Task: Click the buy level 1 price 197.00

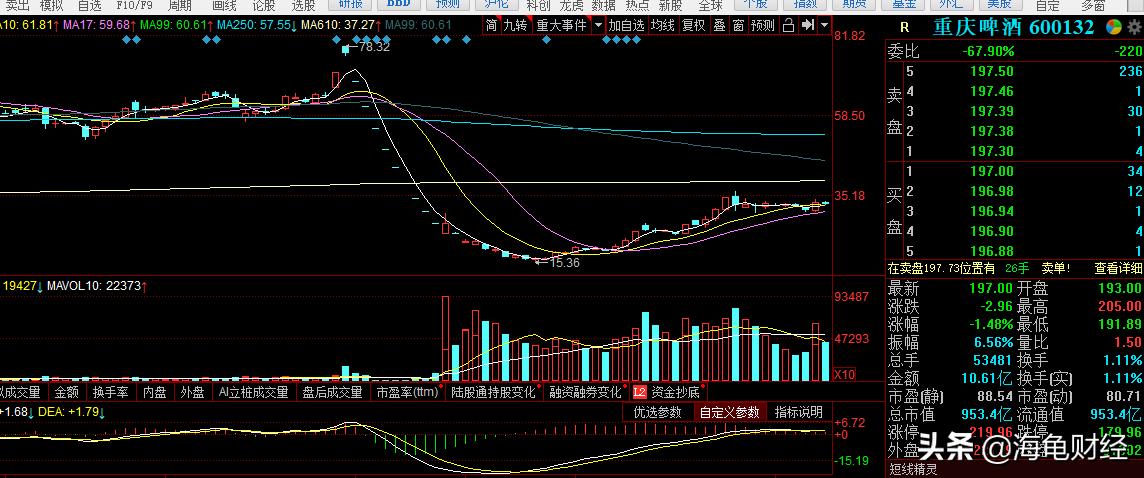Action: pos(992,171)
